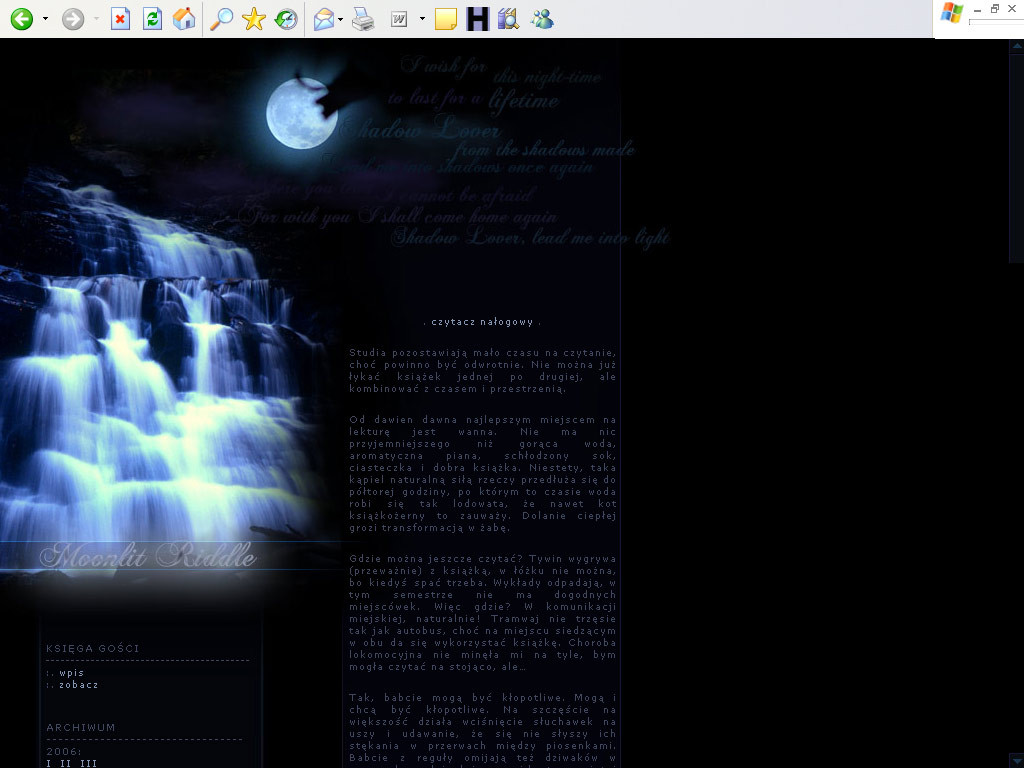Expand the Back button history dropdown arrow
The width and height of the screenshot is (1024, 768).
click(45, 19)
